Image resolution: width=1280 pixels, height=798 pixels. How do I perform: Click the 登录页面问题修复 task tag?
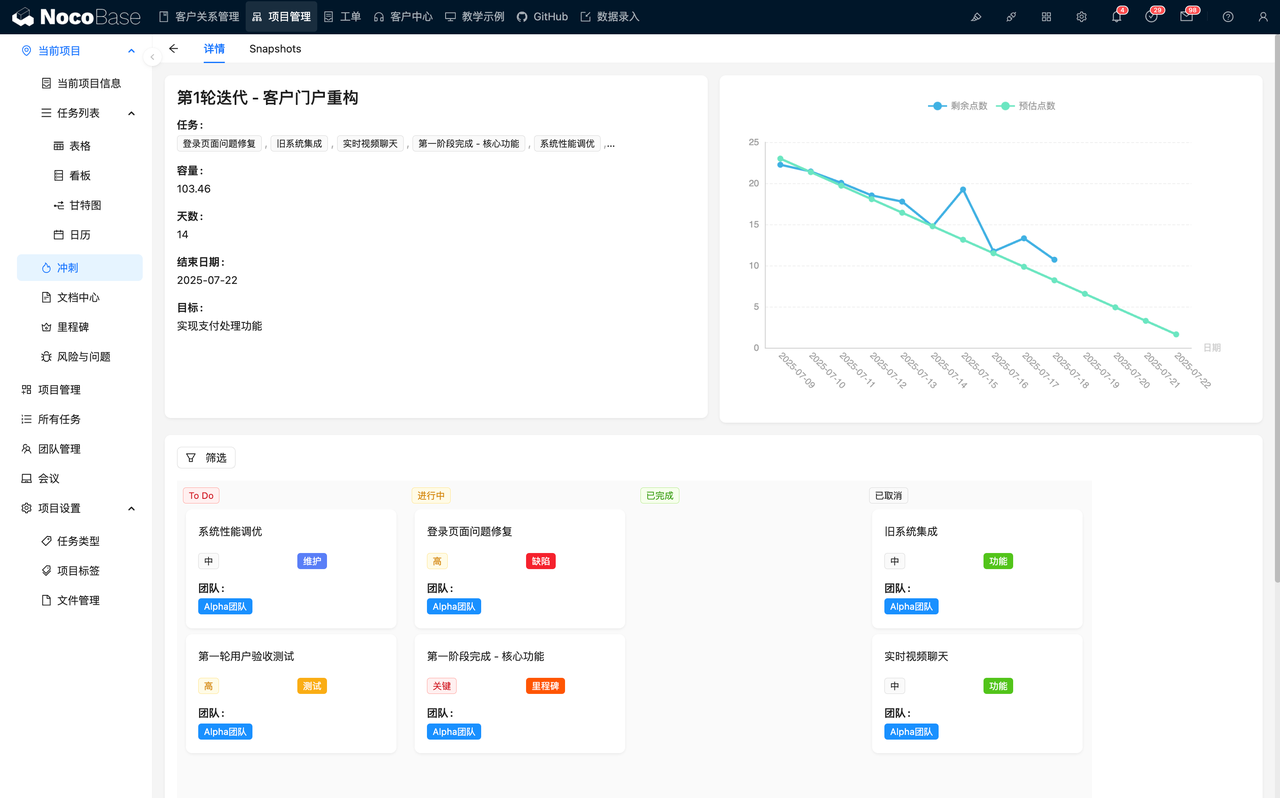click(x=219, y=144)
